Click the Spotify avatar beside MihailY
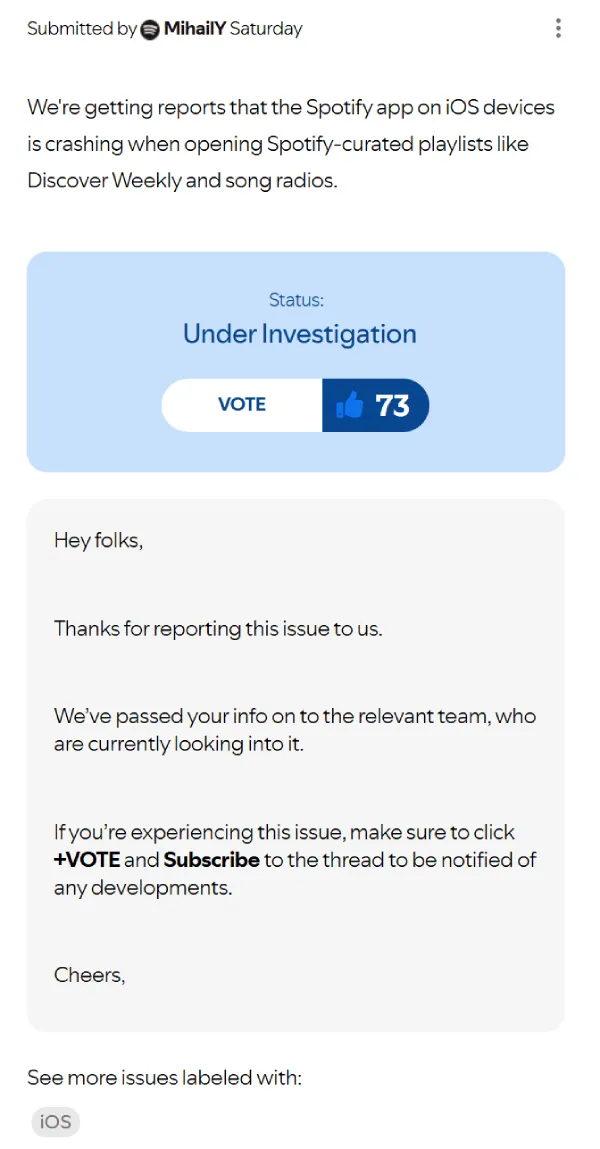 (x=150, y=29)
